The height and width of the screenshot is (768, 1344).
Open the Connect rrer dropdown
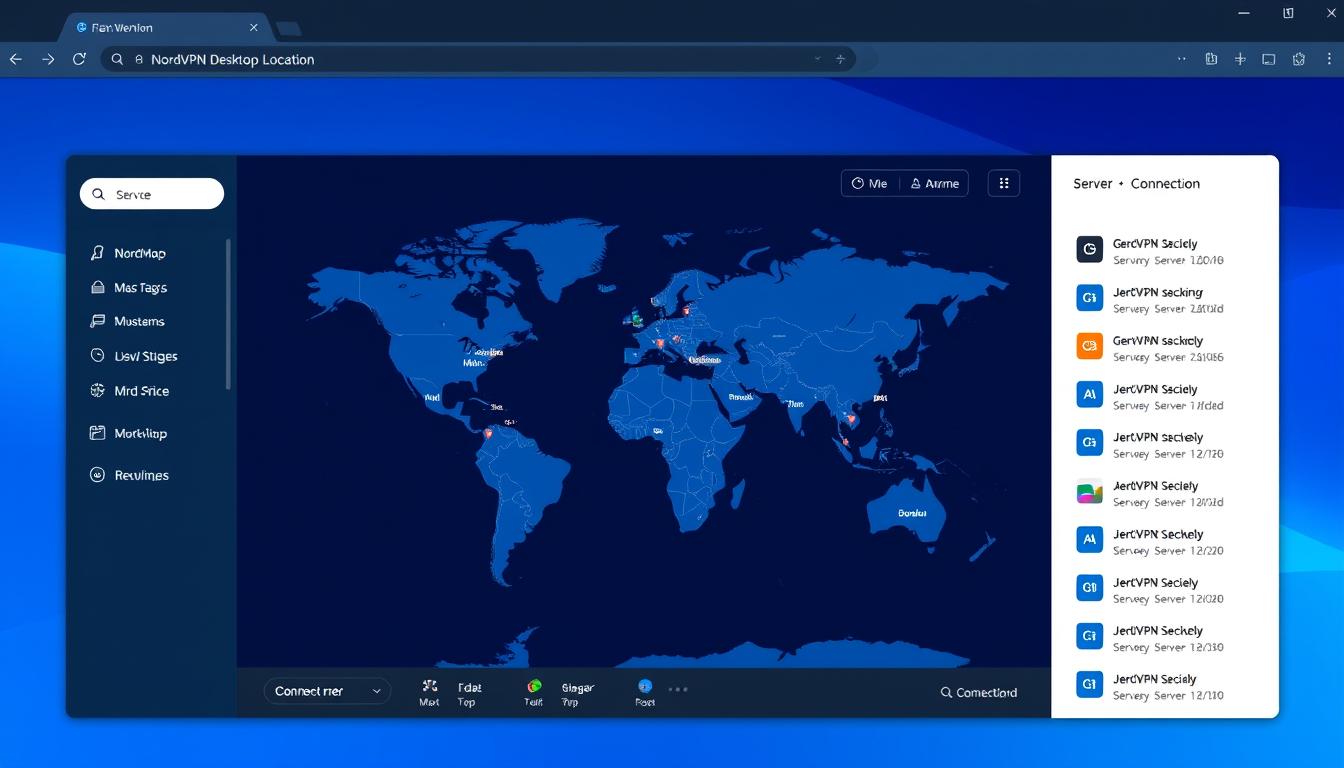click(327, 691)
